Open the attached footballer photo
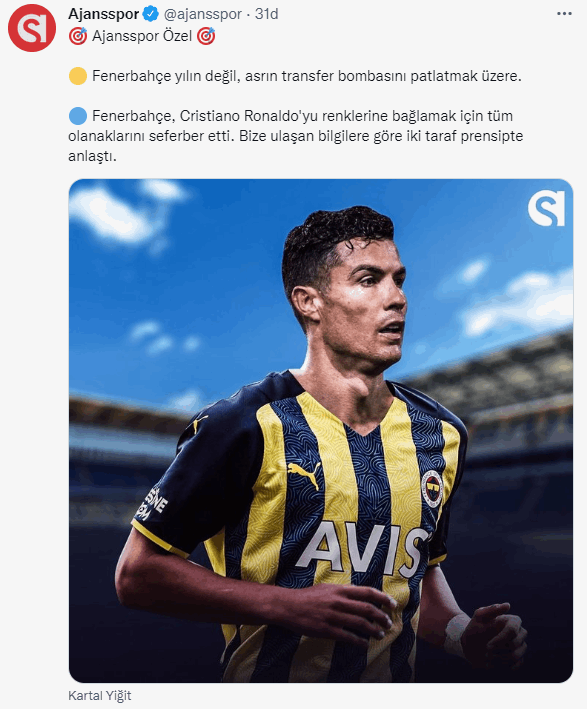The width and height of the screenshot is (587, 709). coord(321,430)
